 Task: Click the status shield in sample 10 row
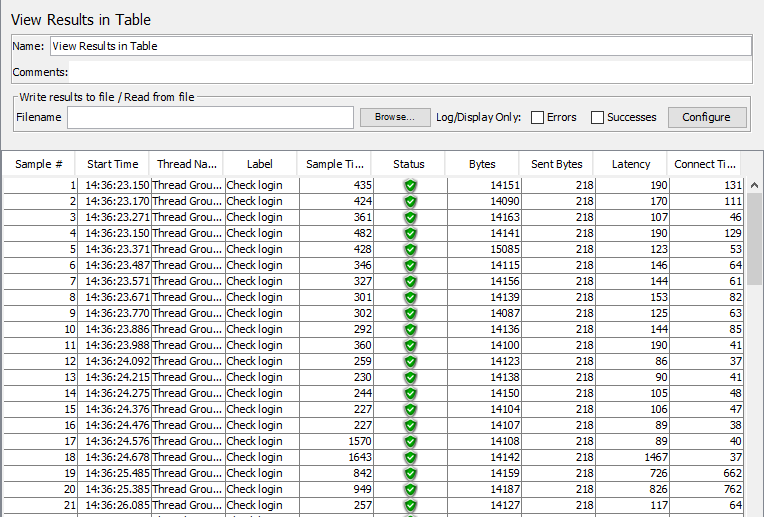(x=410, y=329)
